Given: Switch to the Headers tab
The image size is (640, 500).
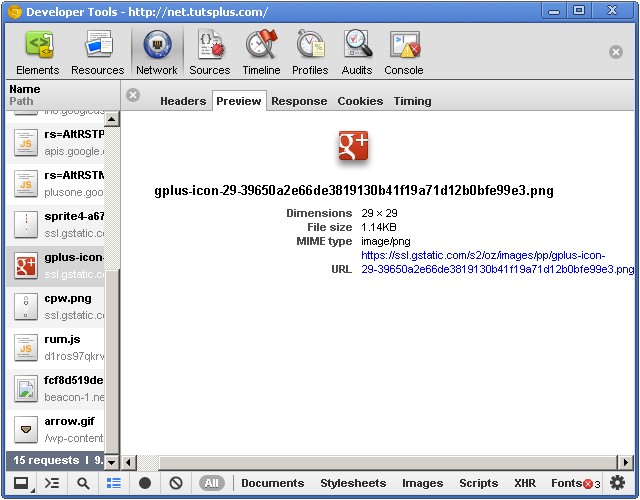Looking at the screenshot, I should tap(183, 101).
